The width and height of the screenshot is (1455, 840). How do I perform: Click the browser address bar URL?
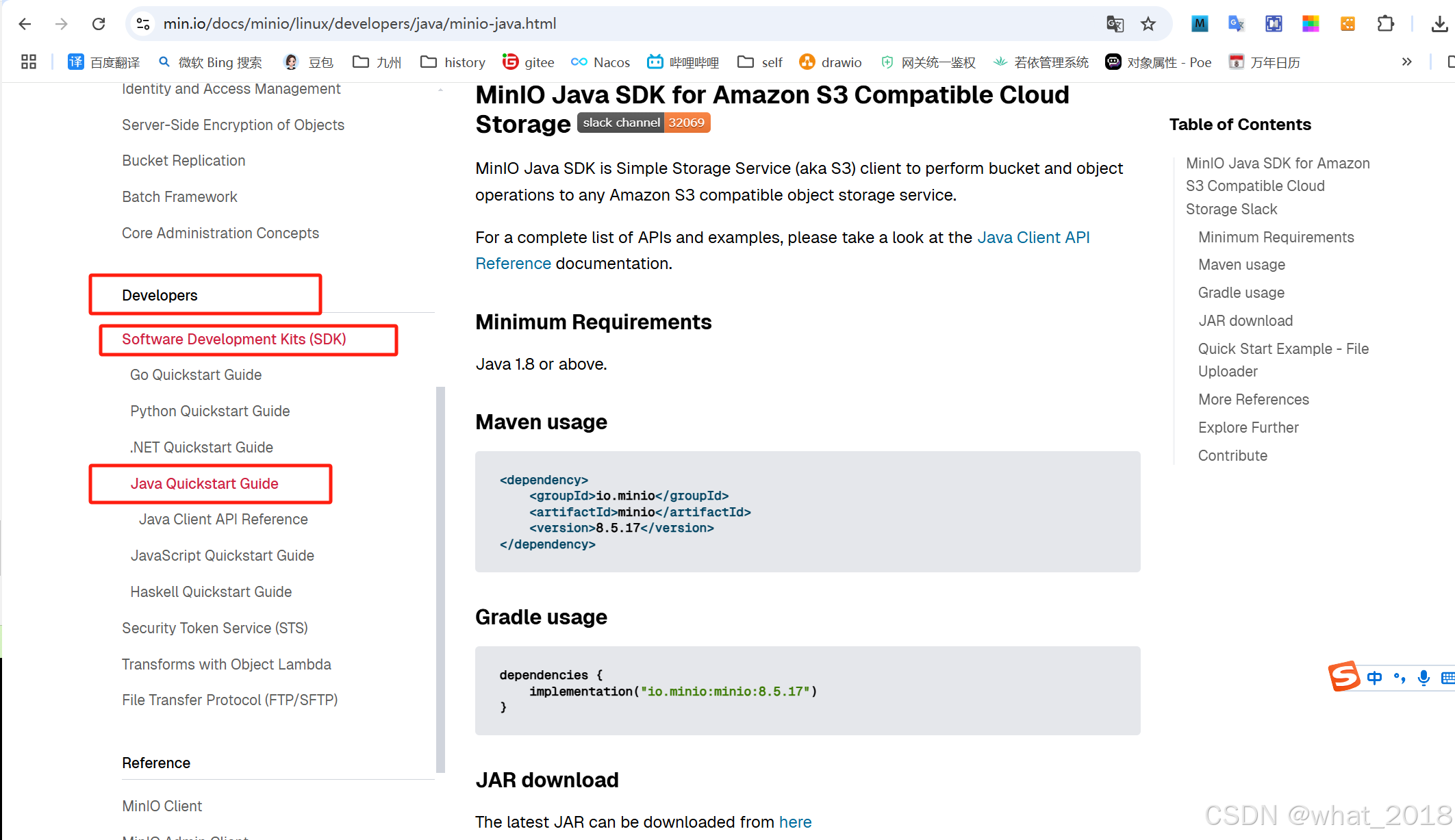click(x=359, y=24)
